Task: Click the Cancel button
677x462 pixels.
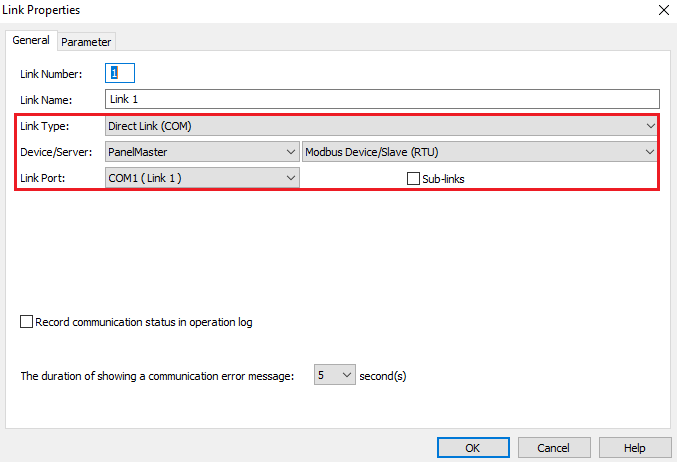Action: click(x=554, y=448)
